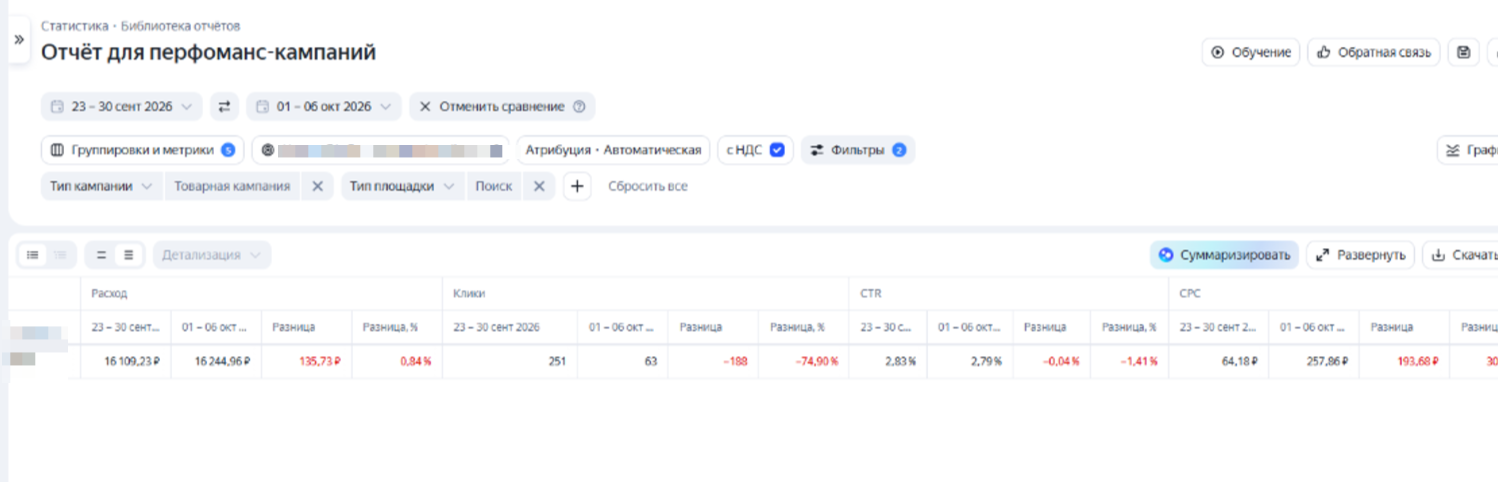This screenshot has width=1498, height=482.
Task: Click the Суммаризировать button
Action: (x=1224, y=255)
